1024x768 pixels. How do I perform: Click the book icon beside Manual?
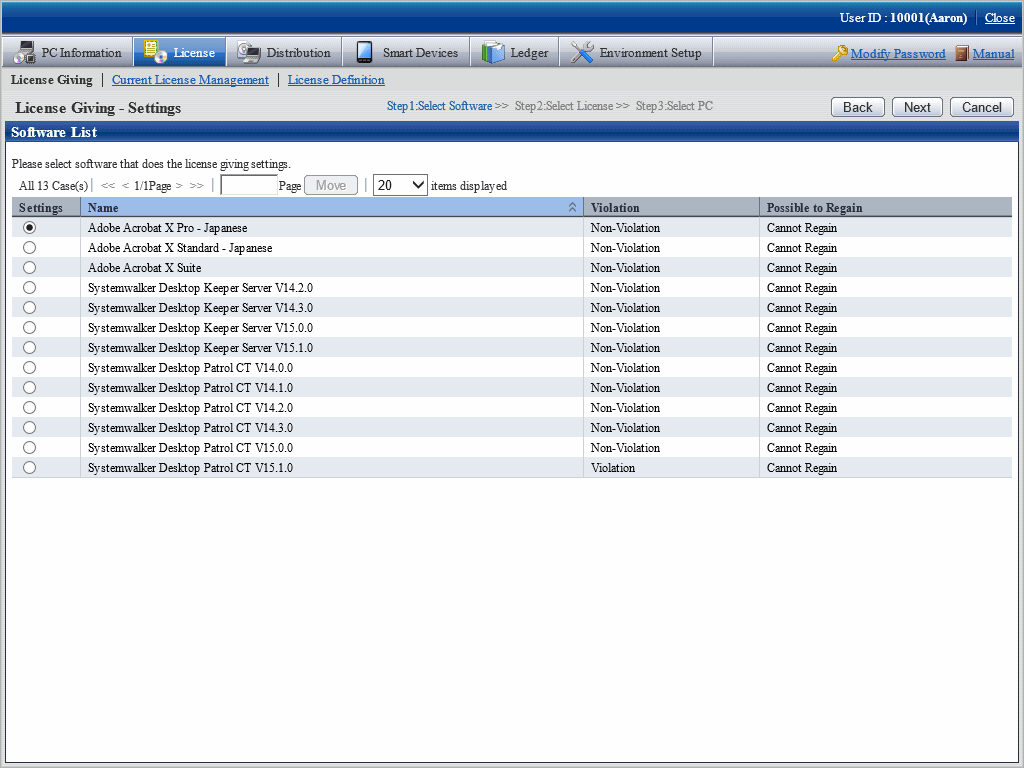pos(961,53)
